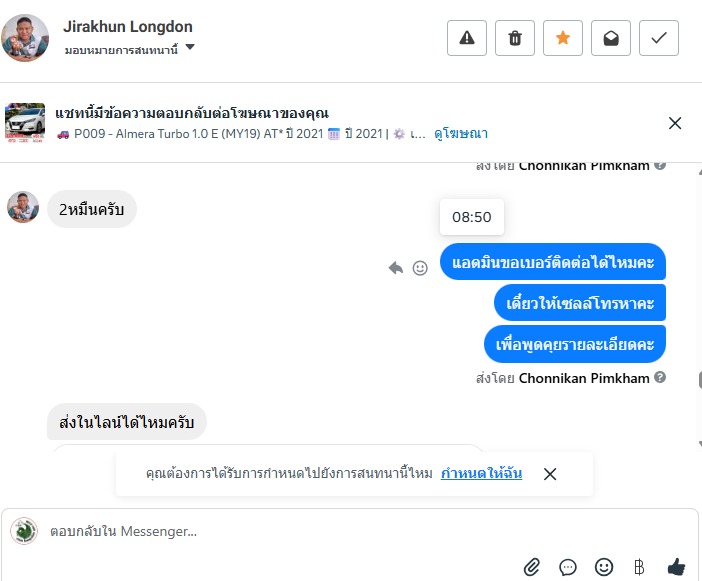This screenshot has height=581, width=702.
Task: Toggle the orange star follow-up marker
Action: (x=563, y=38)
